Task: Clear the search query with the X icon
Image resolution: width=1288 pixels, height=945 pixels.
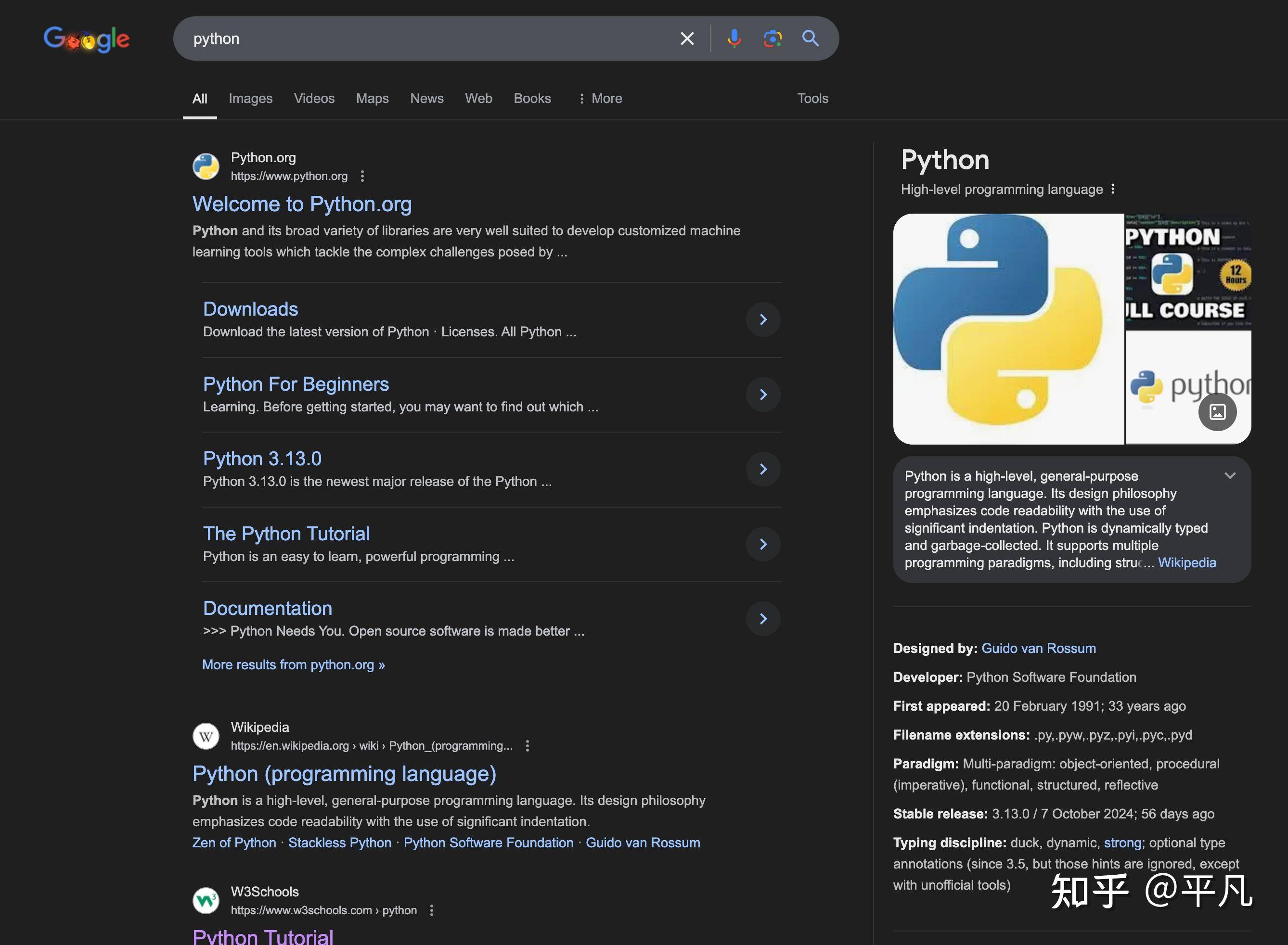Action: pos(687,38)
